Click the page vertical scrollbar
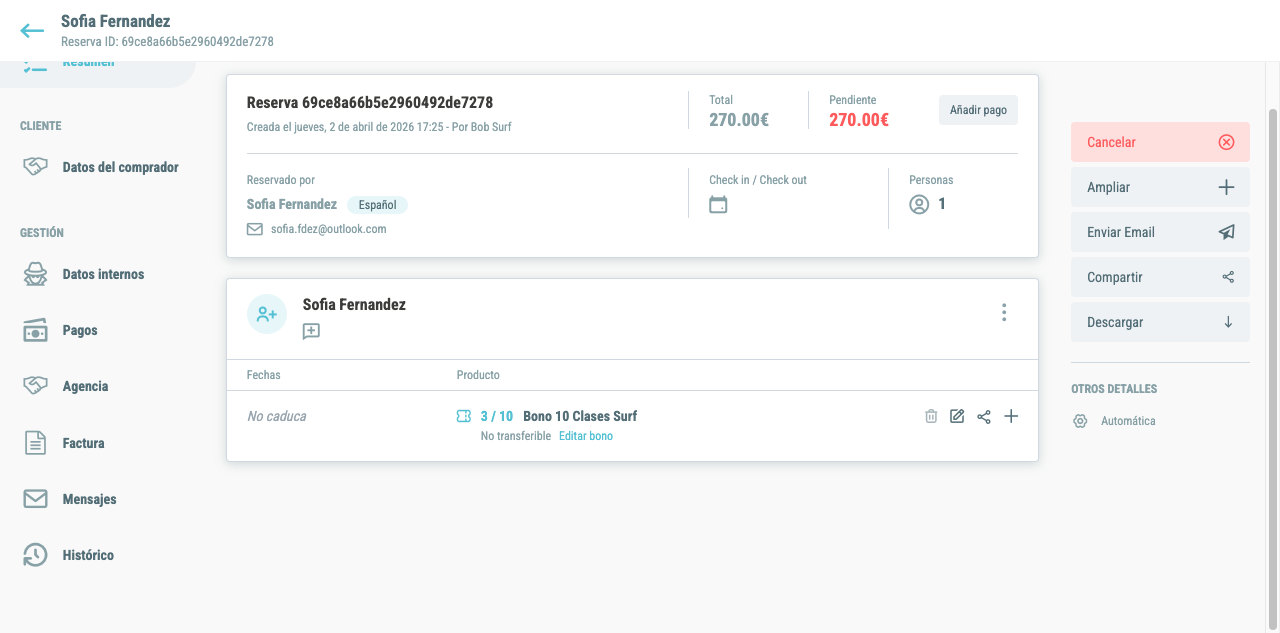This screenshot has width=1280, height=633. click(x=1272, y=365)
